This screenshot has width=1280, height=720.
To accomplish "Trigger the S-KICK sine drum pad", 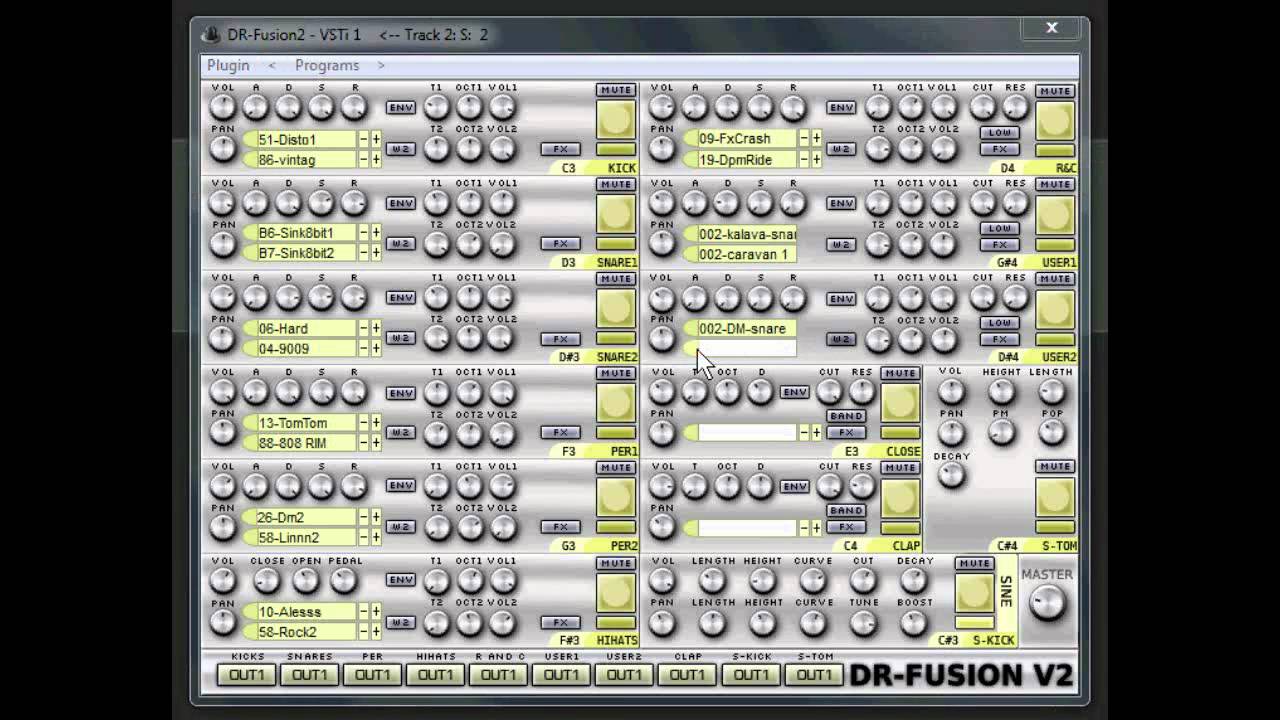I will click(974, 592).
